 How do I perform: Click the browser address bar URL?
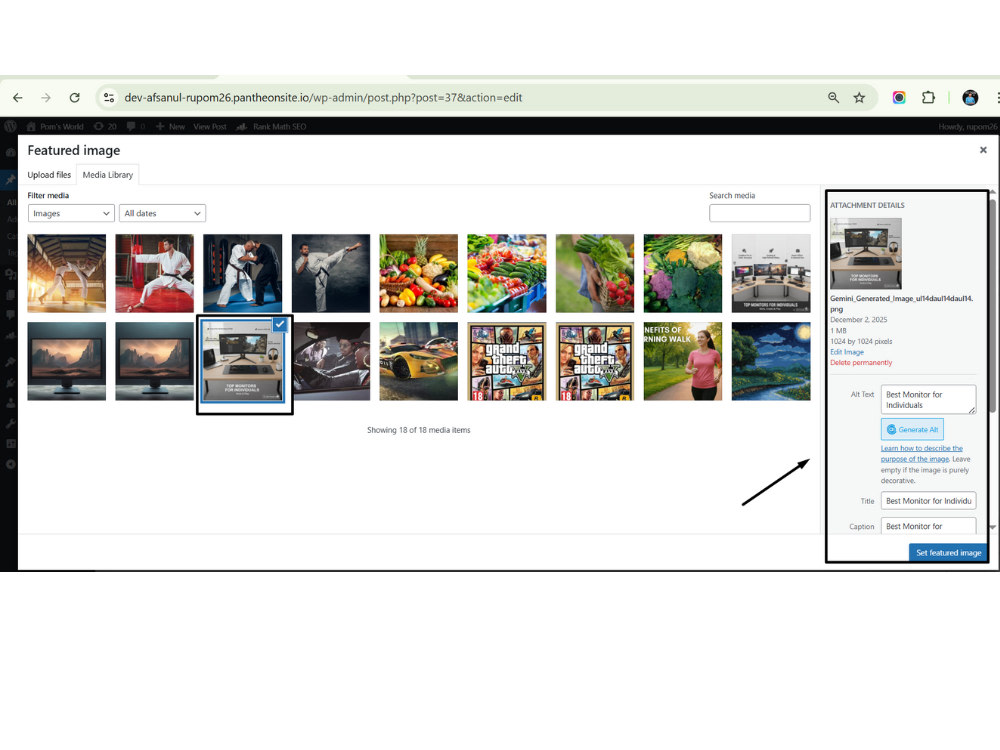(x=323, y=98)
